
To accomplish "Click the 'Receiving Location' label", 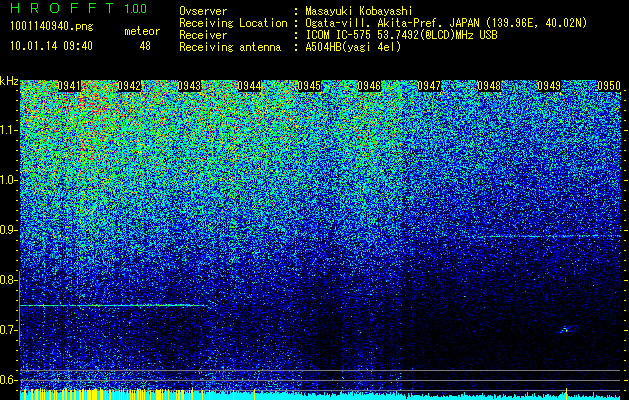I will pos(233,23).
